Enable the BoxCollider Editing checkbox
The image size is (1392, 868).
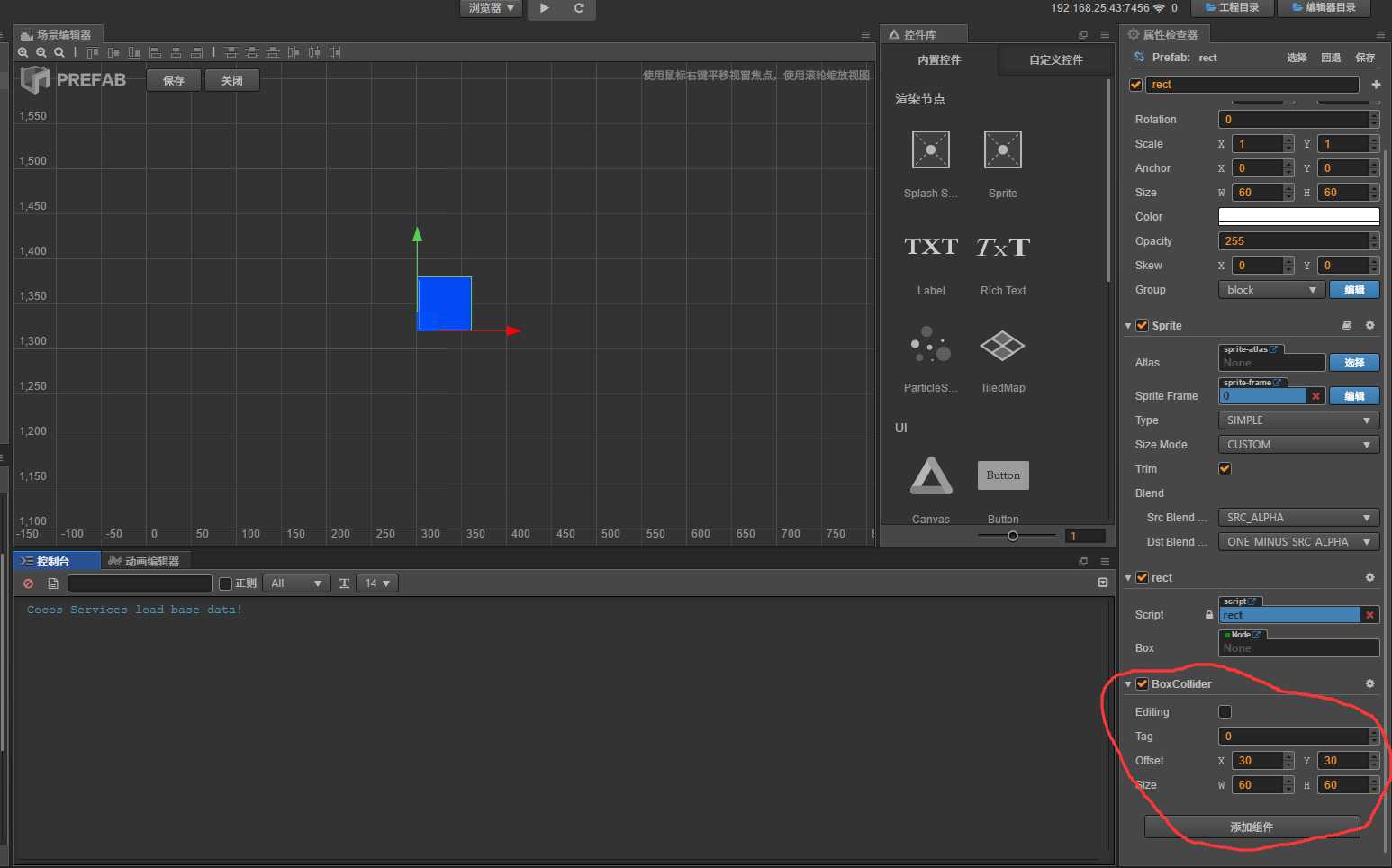click(1225, 711)
